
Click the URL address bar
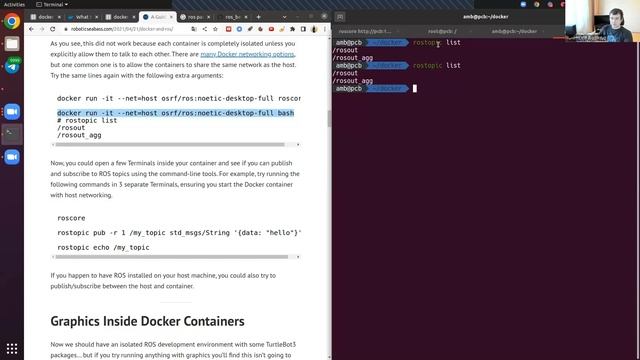(x=122, y=29)
